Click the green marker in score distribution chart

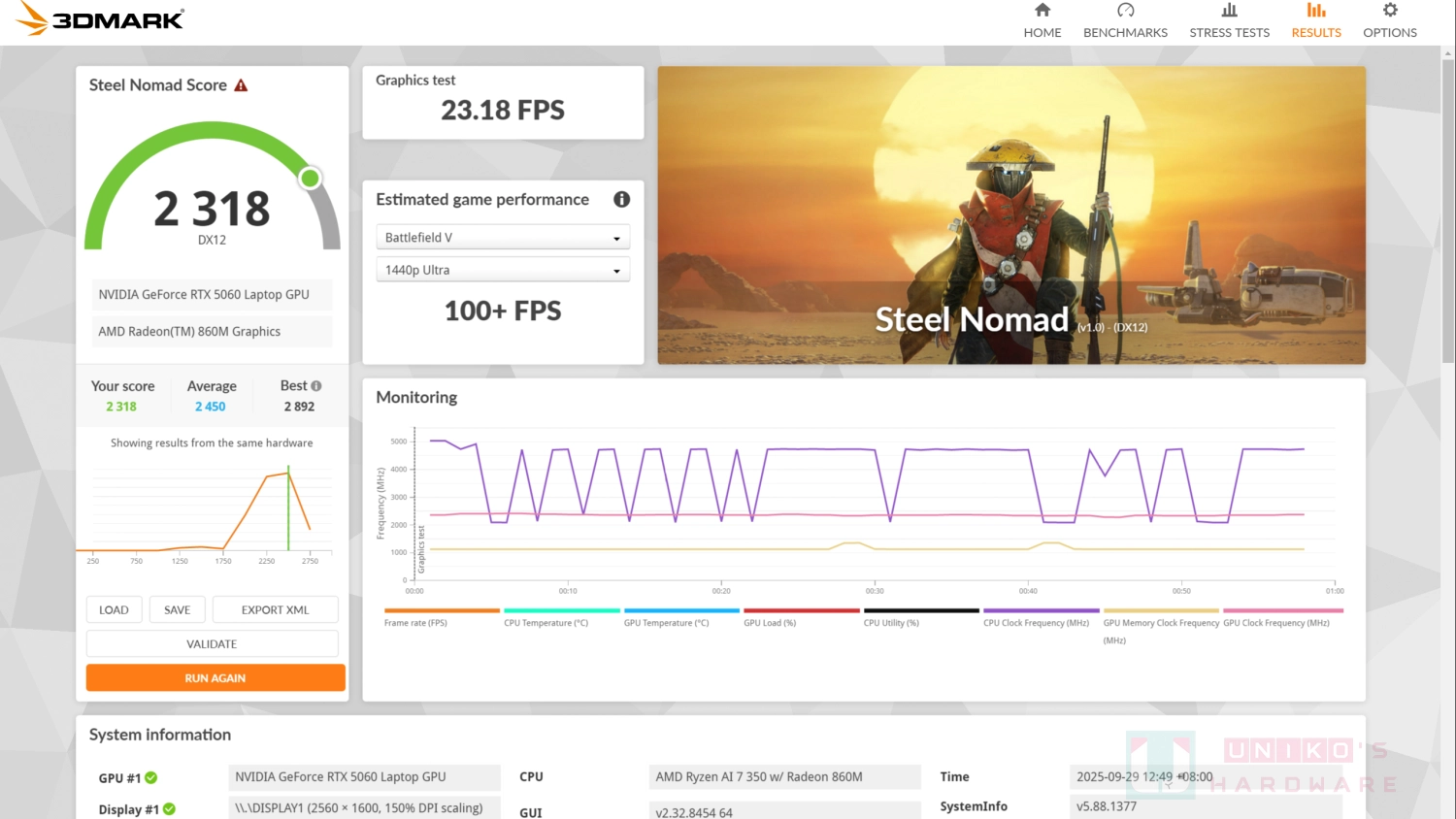[288, 508]
